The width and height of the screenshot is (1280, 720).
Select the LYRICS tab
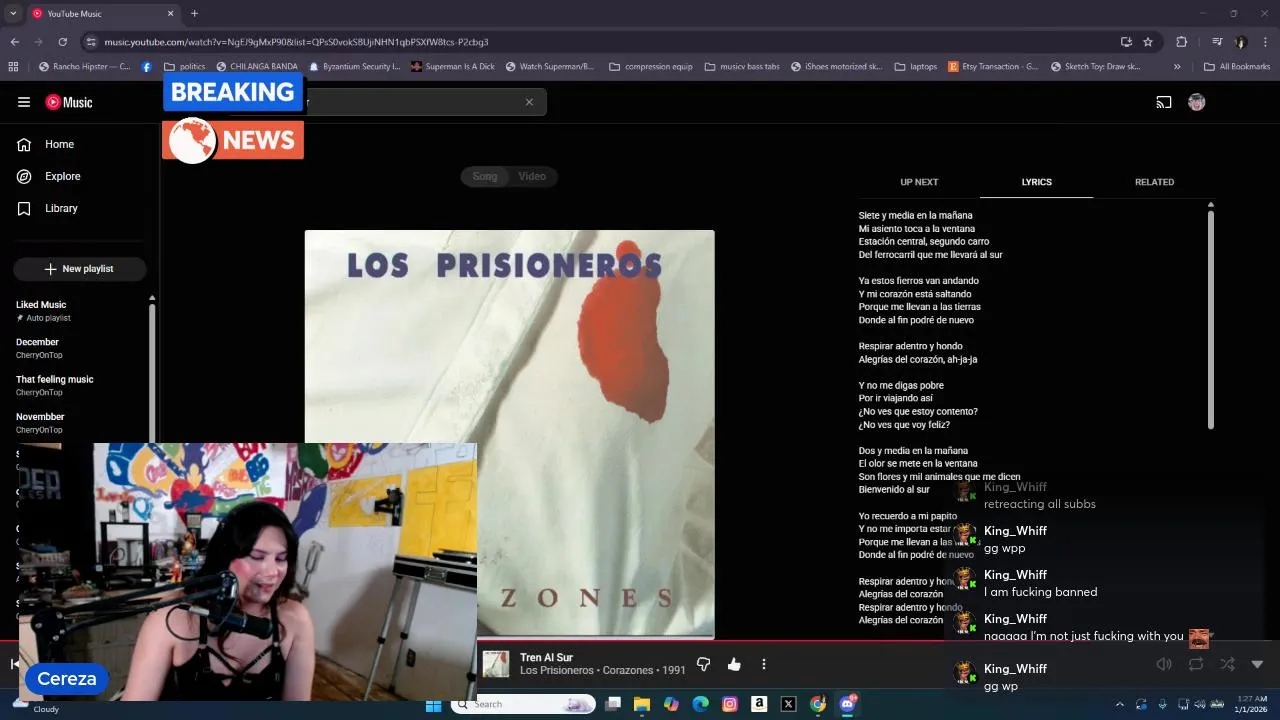1036,182
